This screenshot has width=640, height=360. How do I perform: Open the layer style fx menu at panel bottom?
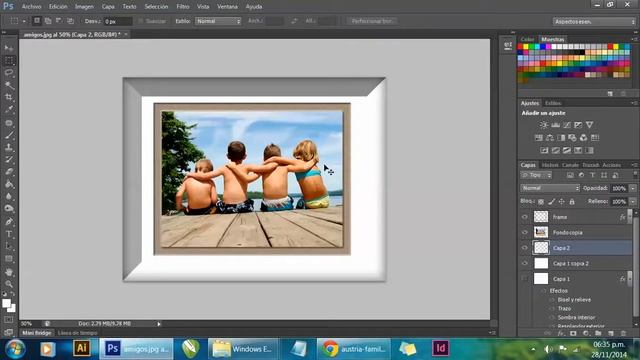(561, 333)
